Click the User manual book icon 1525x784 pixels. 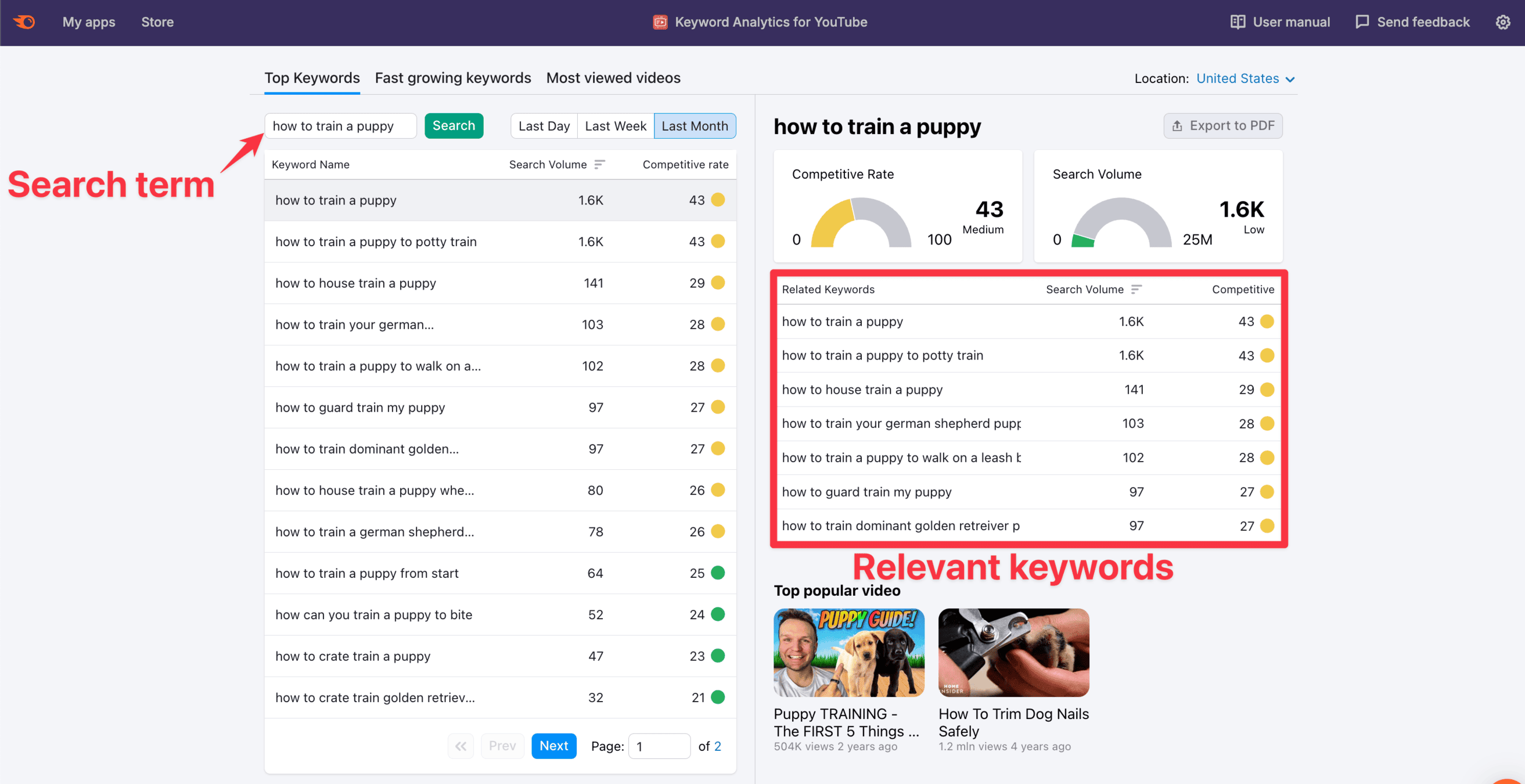1238,22
